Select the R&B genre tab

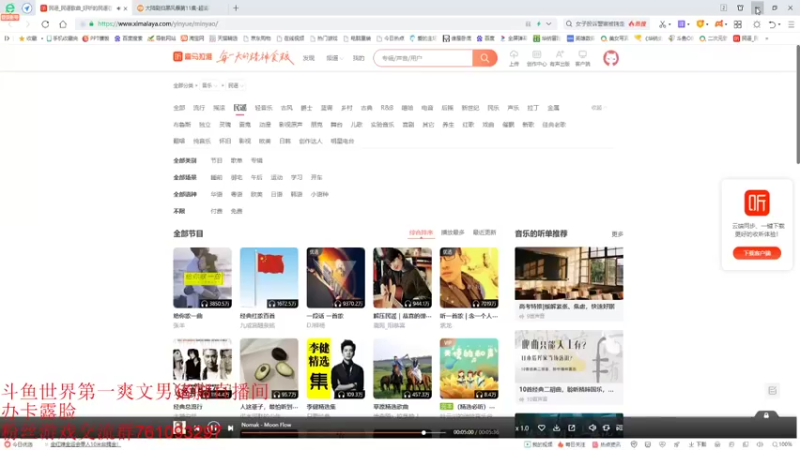pyautogui.click(x=387, y=108)
